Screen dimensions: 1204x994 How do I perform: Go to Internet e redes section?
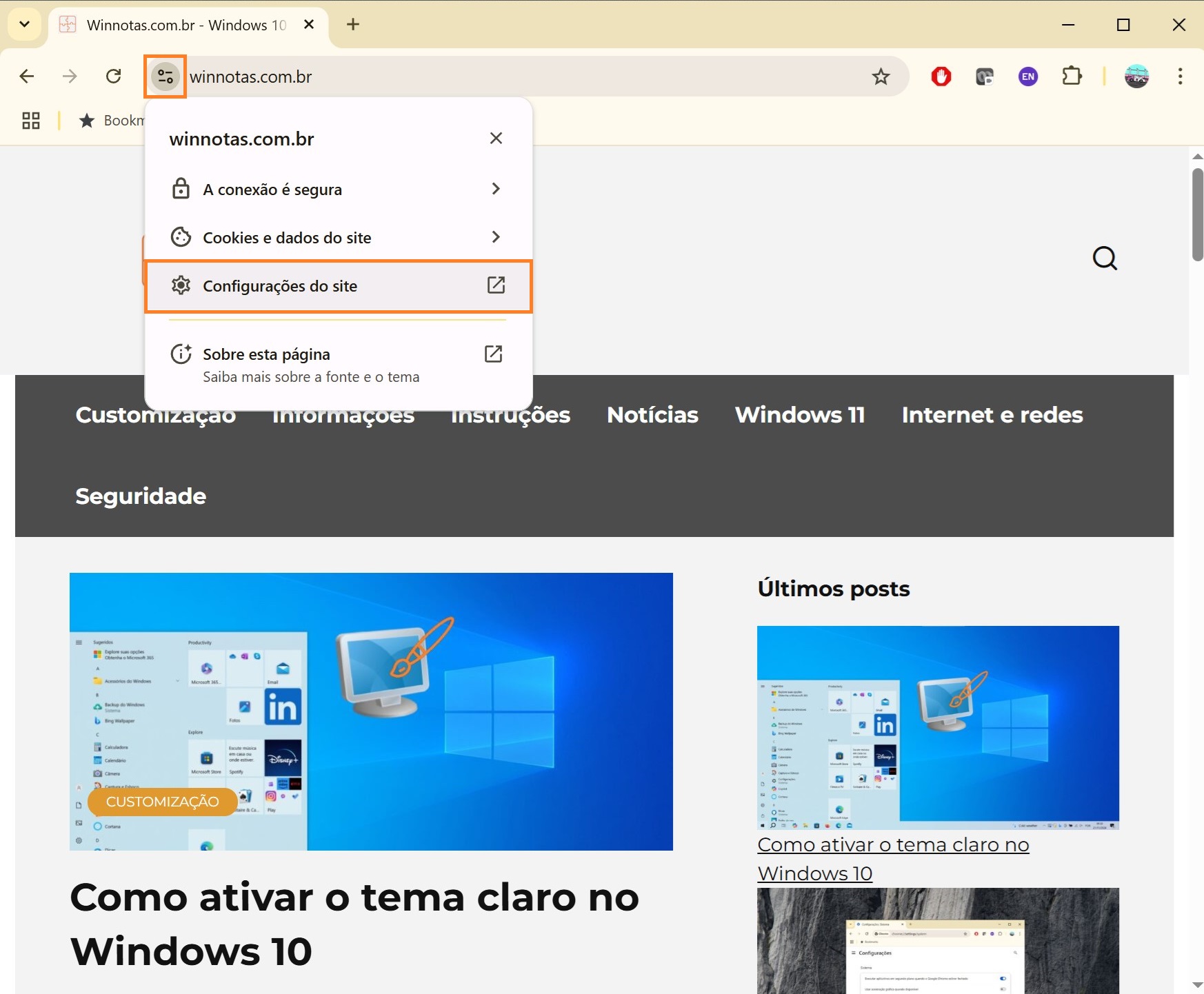point(992,415)
